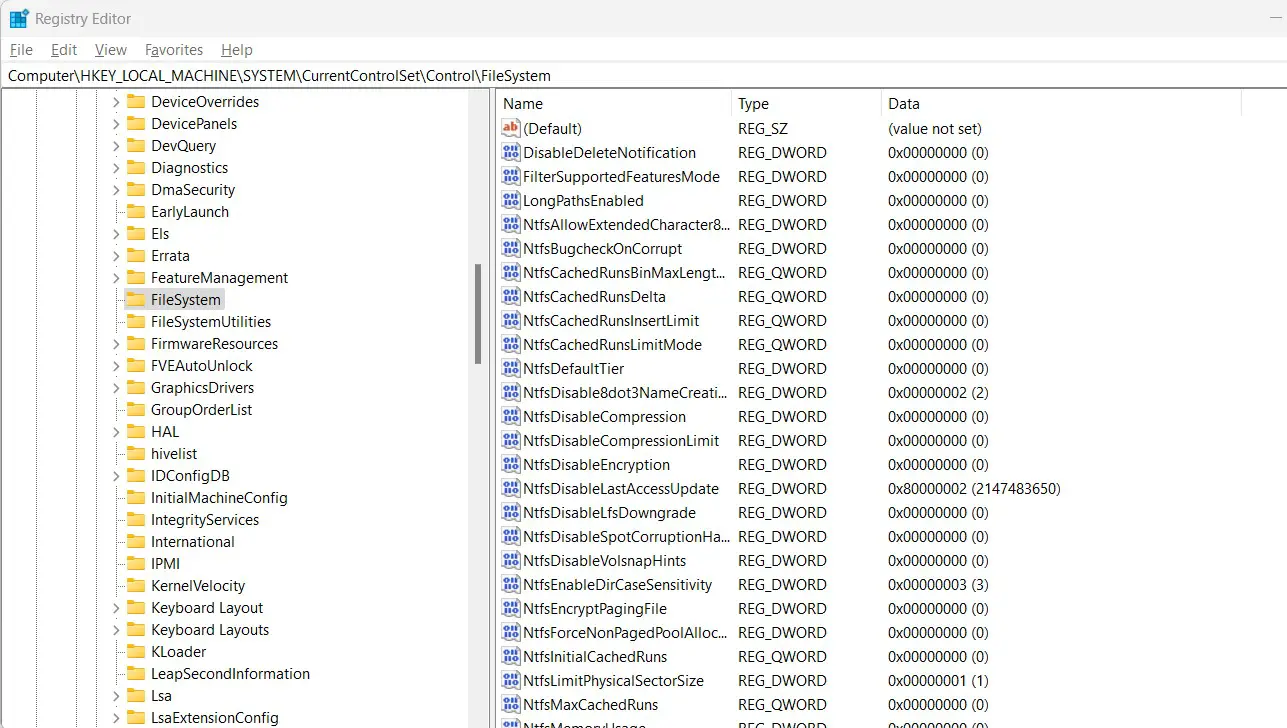
Task: Select the LsaExtensionConfig key
Action: tap(215, 718)
